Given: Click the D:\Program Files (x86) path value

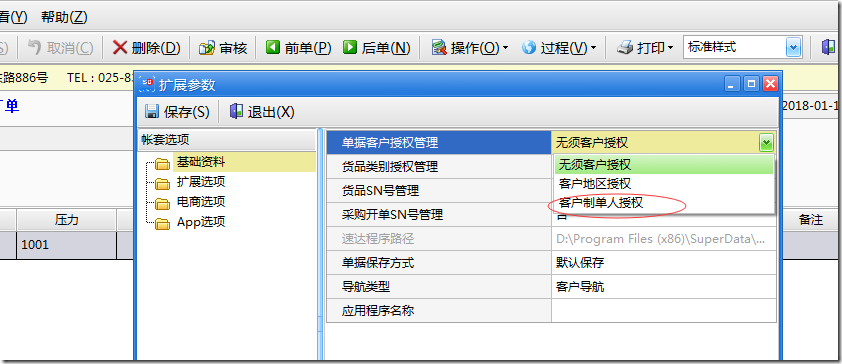Looking at the screenshot, I should tap(664, 239).
